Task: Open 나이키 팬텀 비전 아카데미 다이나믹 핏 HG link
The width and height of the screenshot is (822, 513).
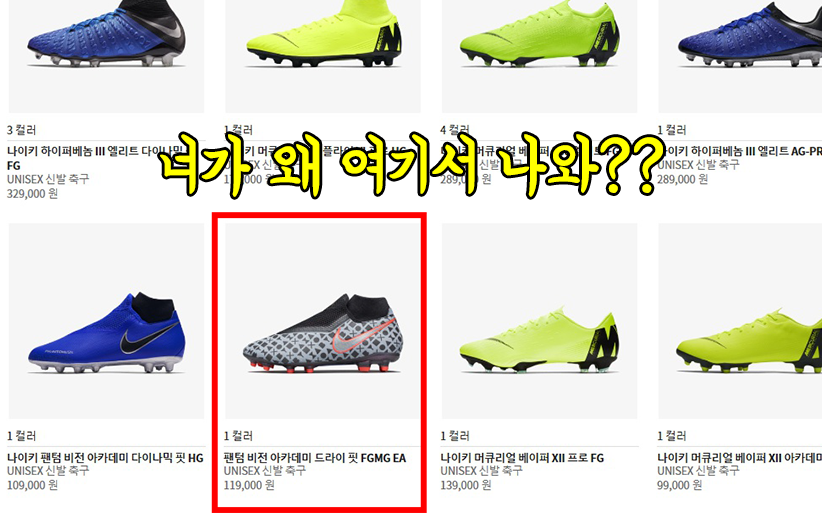Action: [105, 458]
